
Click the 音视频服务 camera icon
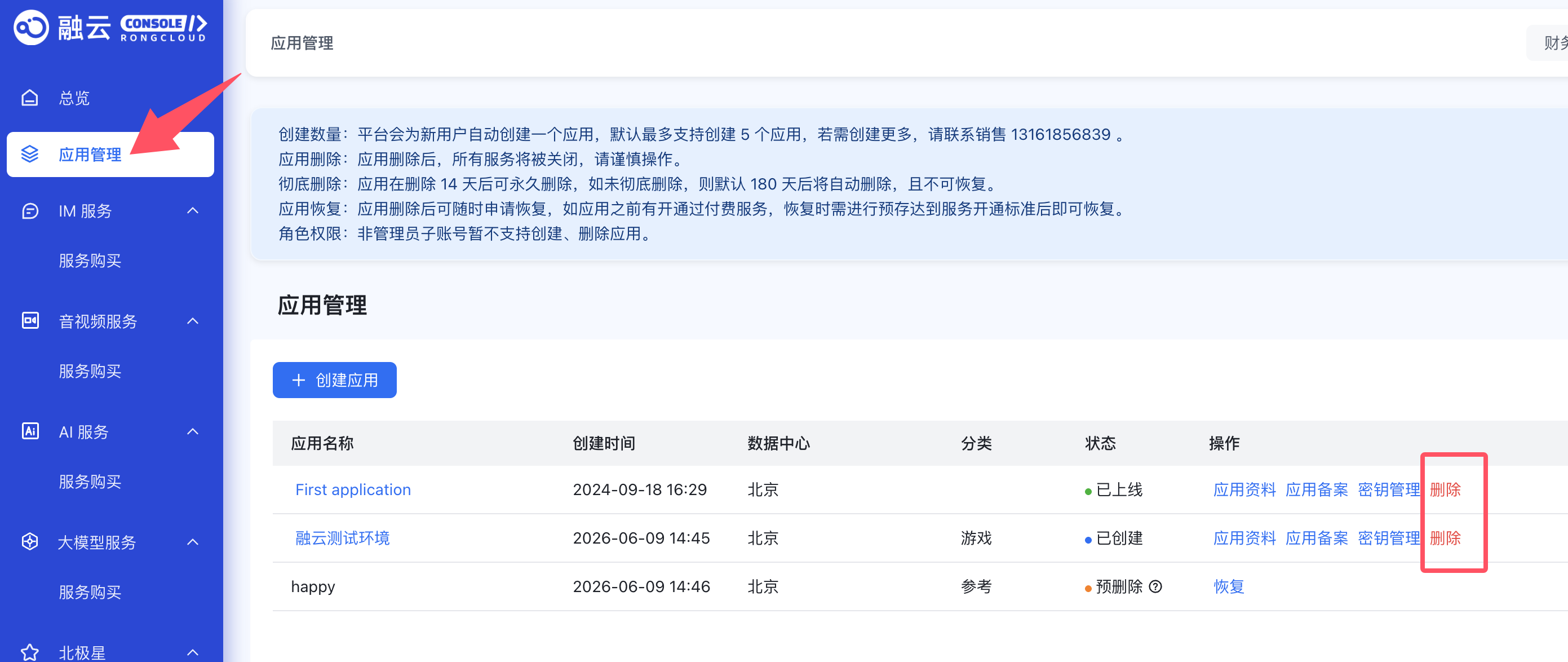click(x=30, y=320)
